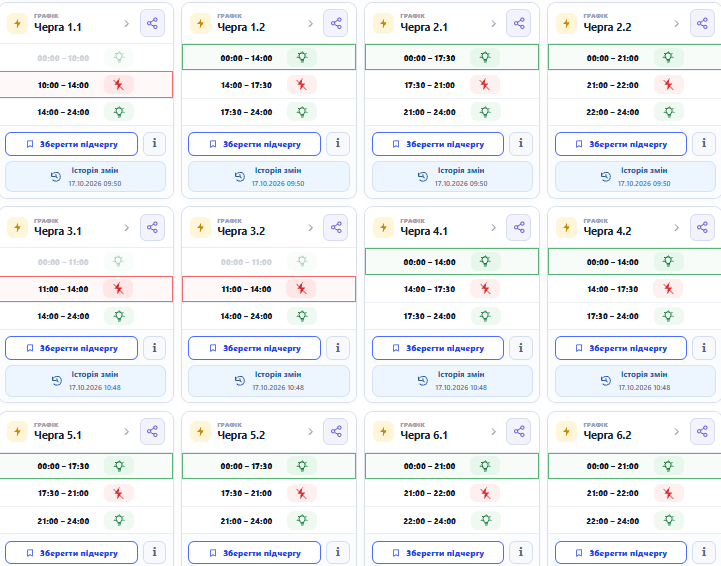Open info for Черга 5.1

(x=154, y=552)
